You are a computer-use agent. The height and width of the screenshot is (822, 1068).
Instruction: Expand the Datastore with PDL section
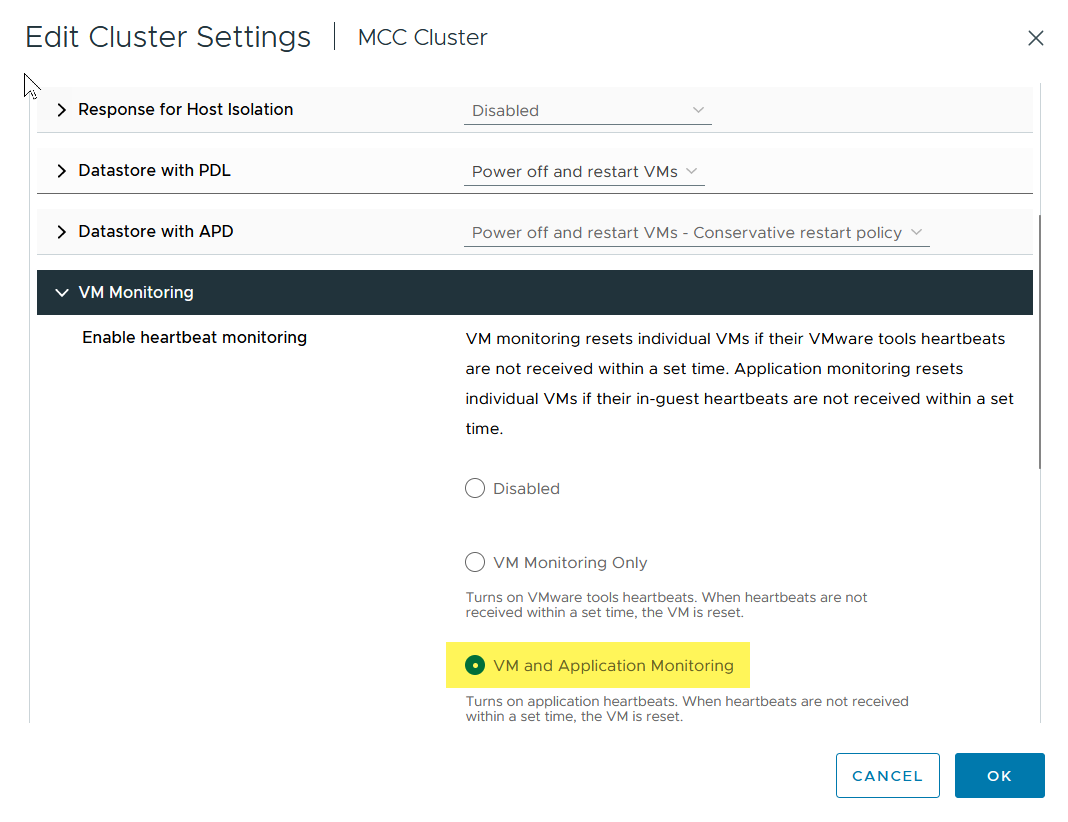(x=62, y=171)
